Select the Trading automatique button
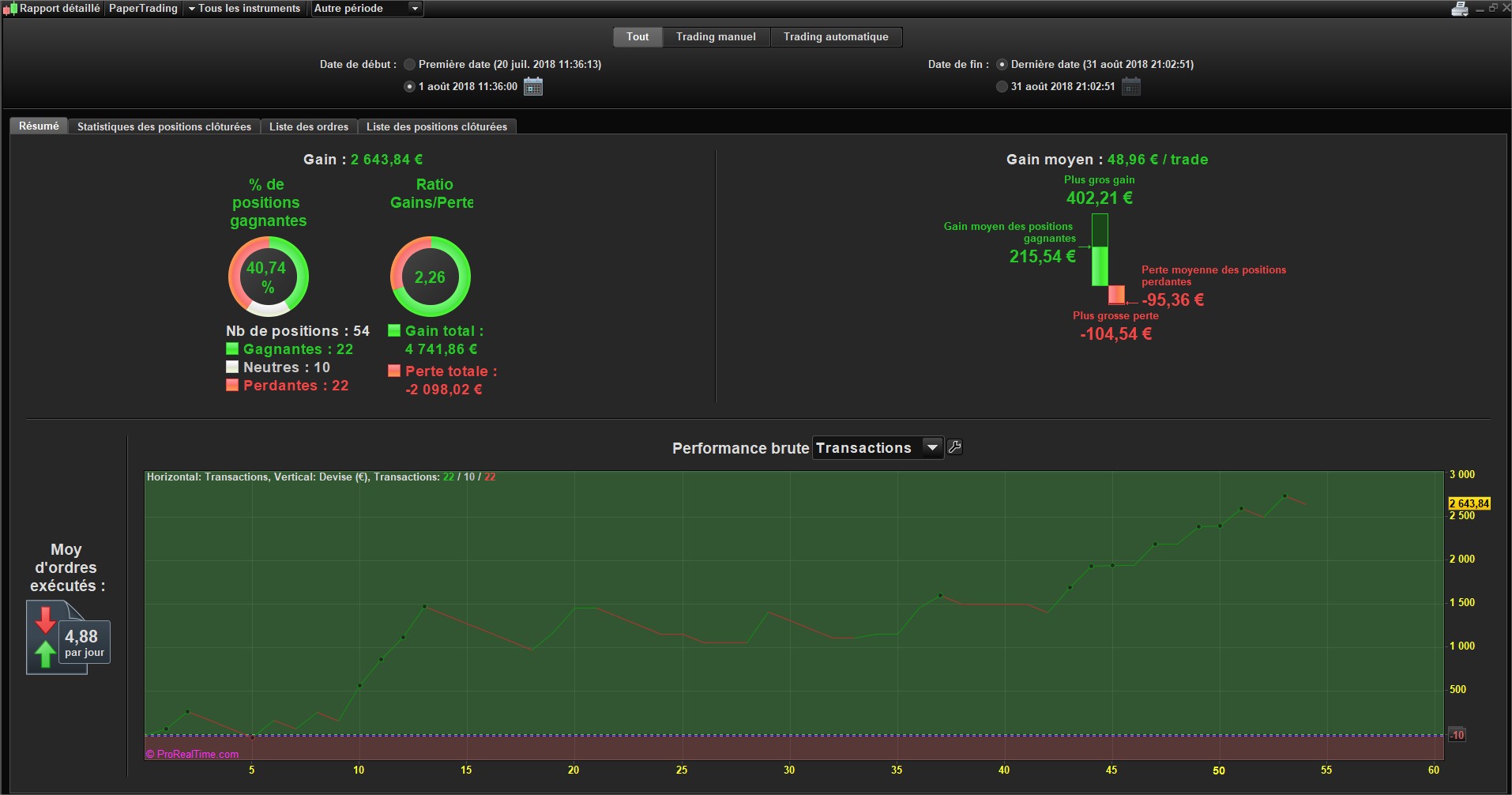1512x795 pixels. click(836, 37)
